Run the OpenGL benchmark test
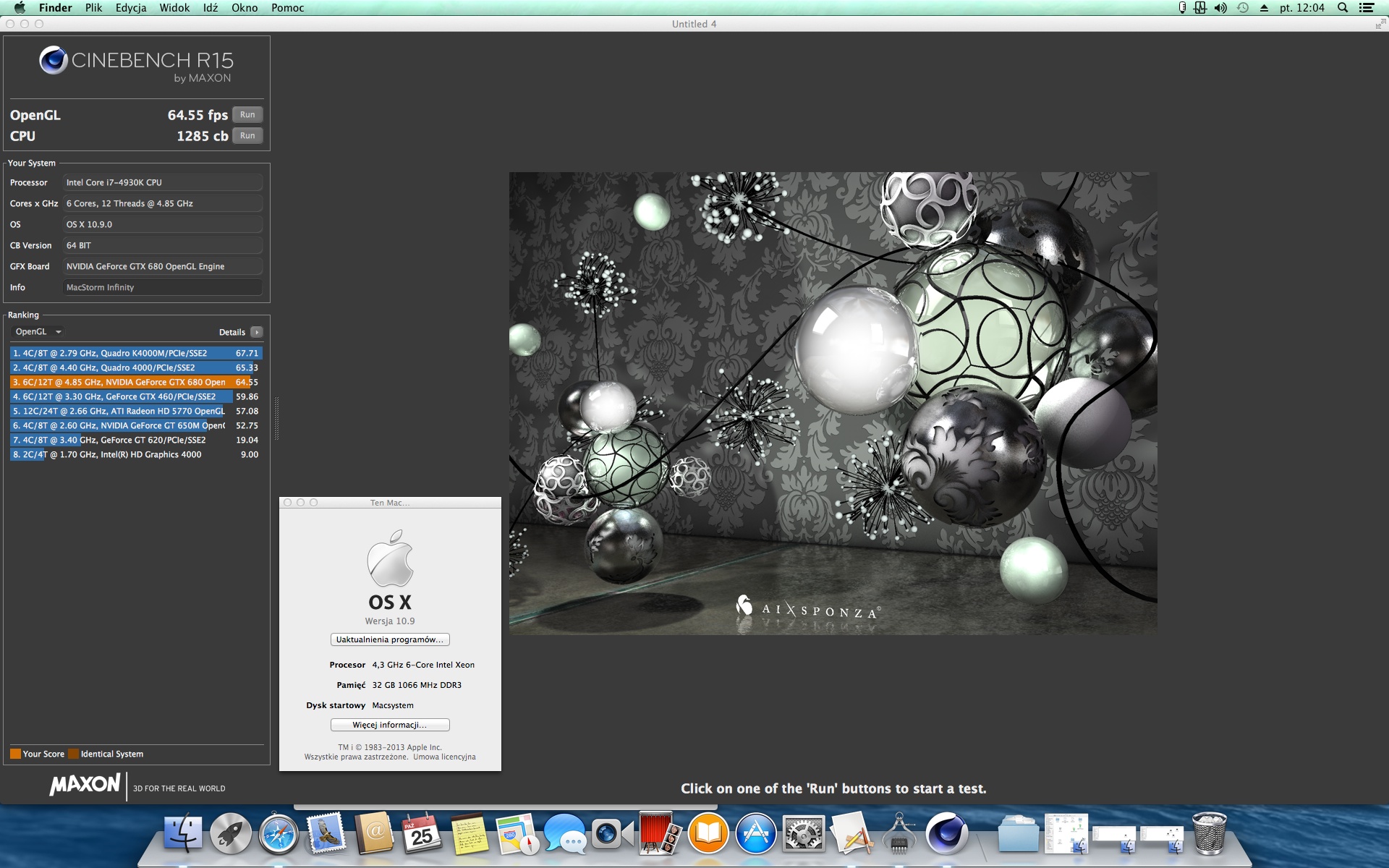 pos(247,115)
